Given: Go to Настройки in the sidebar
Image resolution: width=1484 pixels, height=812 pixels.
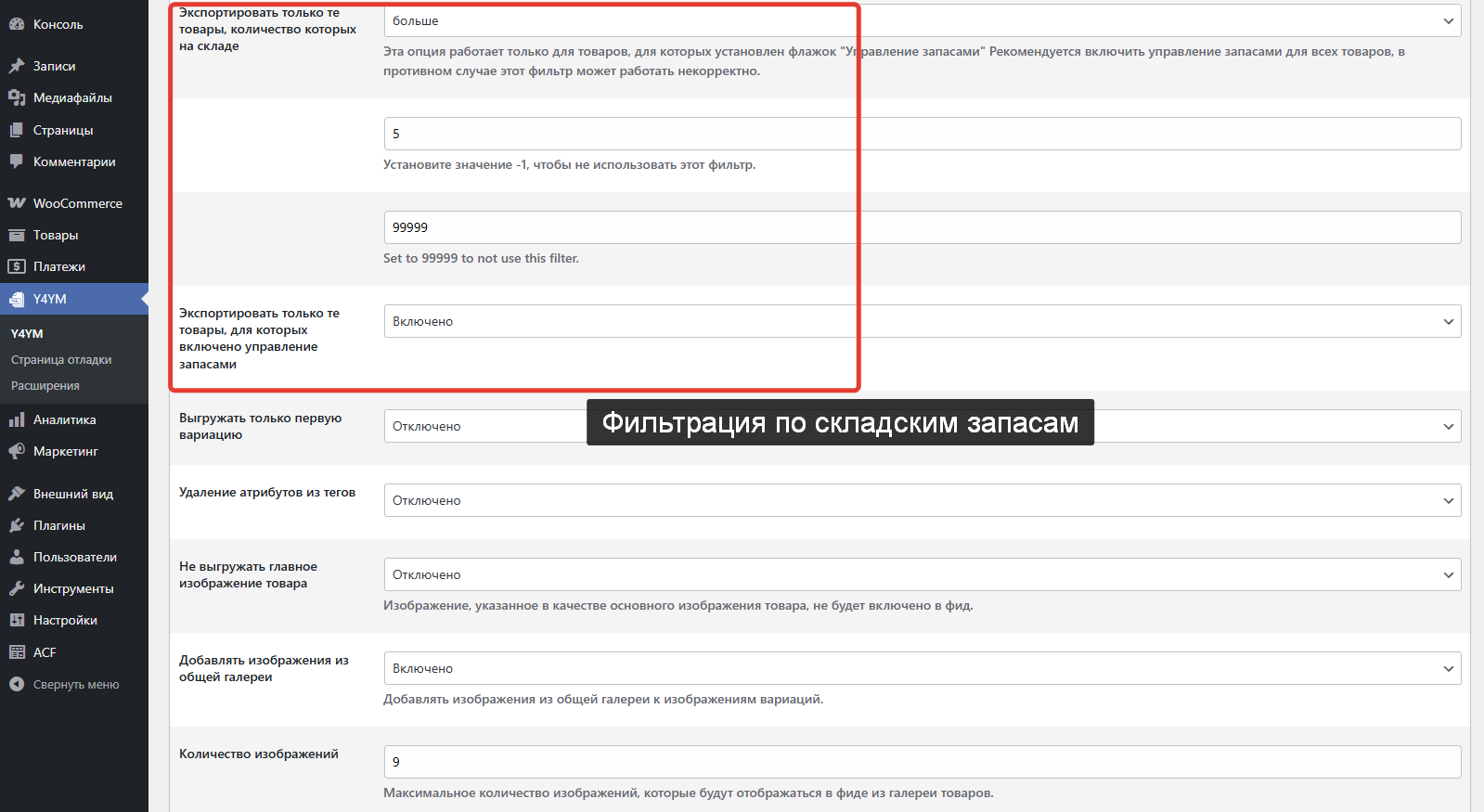Looking at the screenshot, I should tap(65, 620).
